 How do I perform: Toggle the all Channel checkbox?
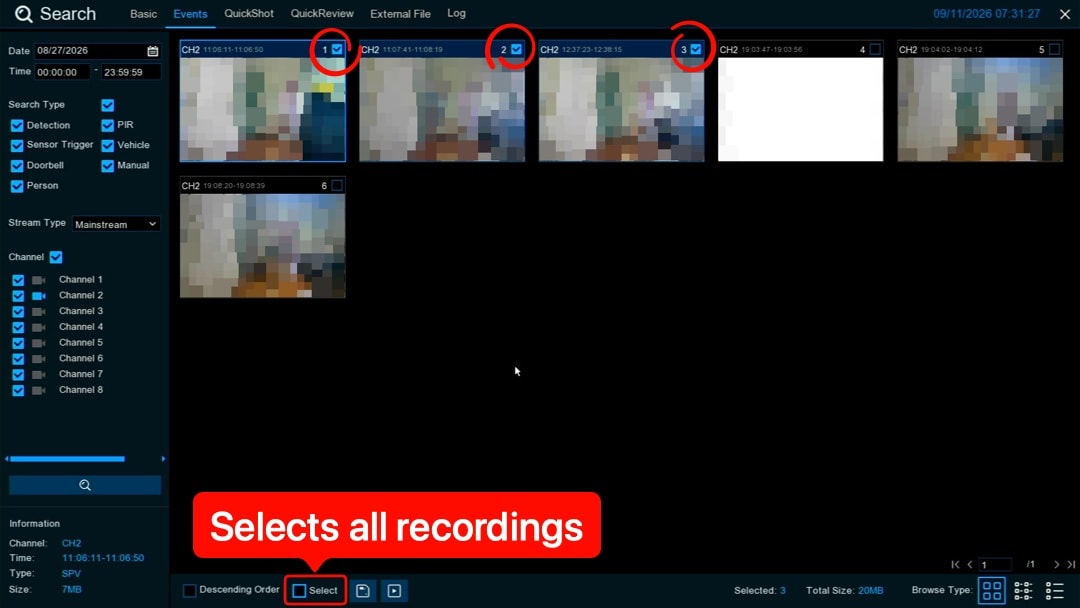point(56,257)
